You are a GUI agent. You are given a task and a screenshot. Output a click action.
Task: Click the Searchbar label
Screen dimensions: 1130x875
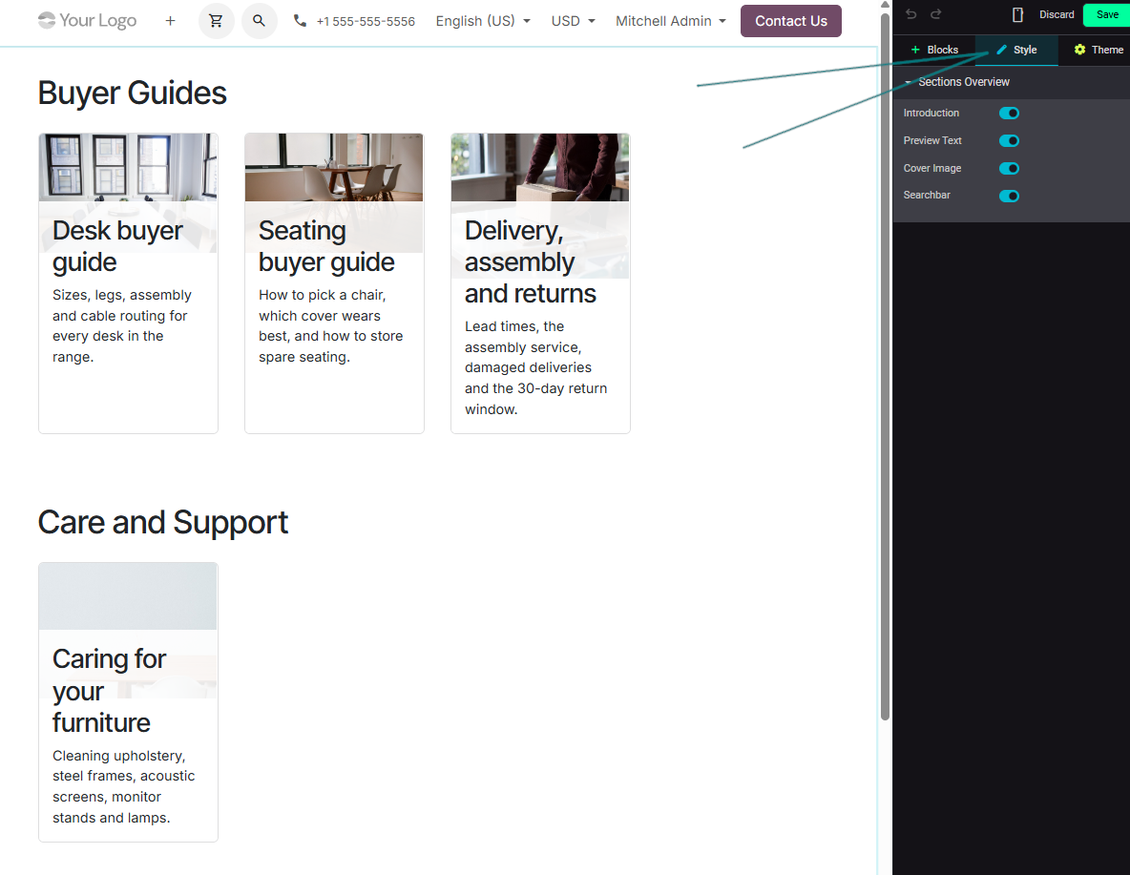click(x=927, y=195)
